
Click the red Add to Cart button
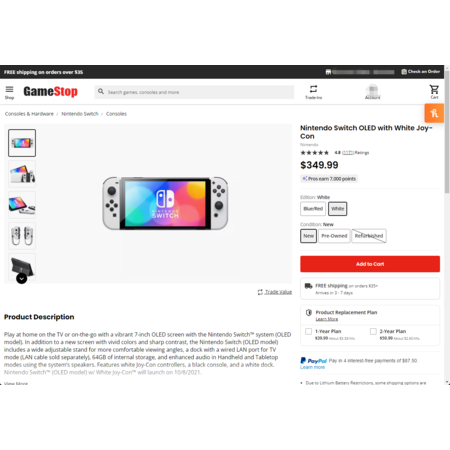coord(370,264)
